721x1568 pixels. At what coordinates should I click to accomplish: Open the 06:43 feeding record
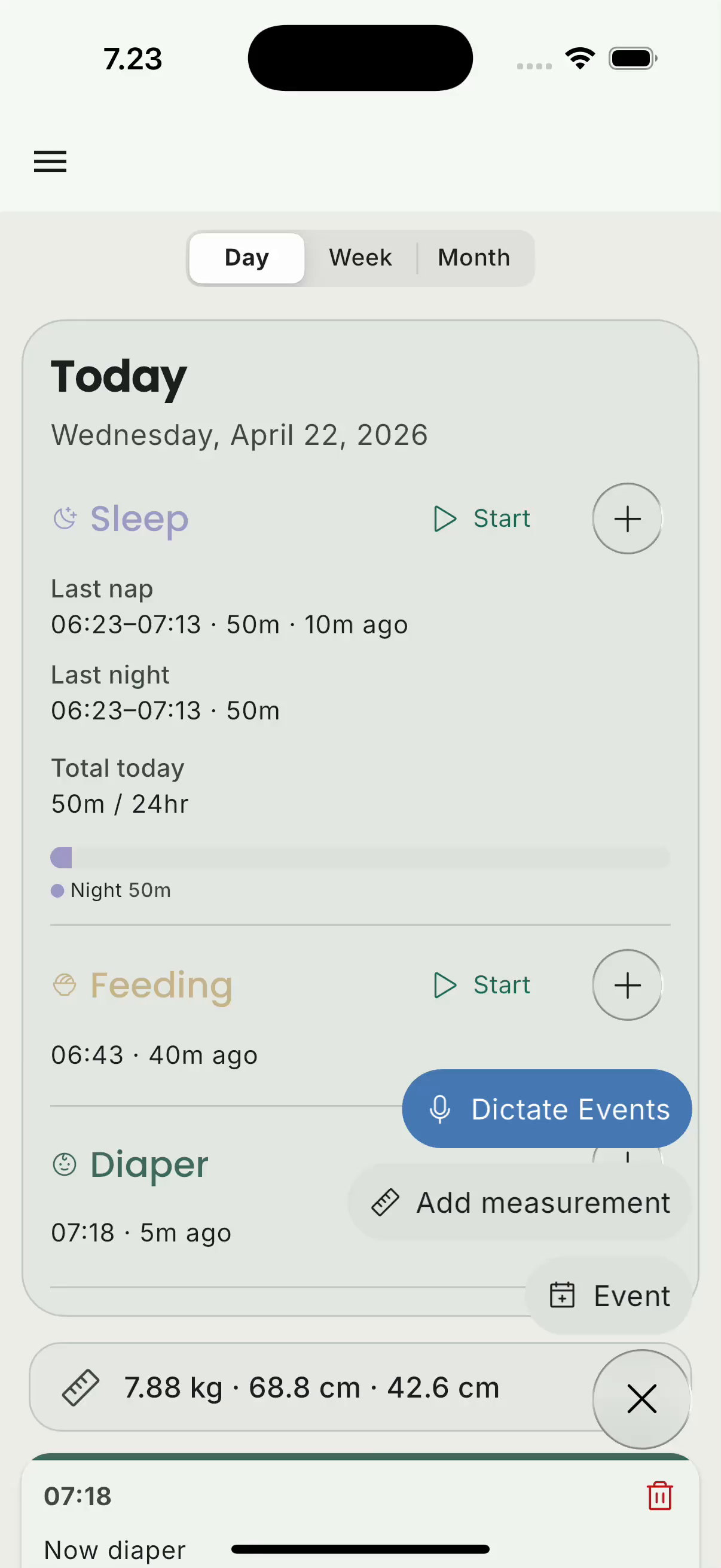click(x=154, y=1055)
